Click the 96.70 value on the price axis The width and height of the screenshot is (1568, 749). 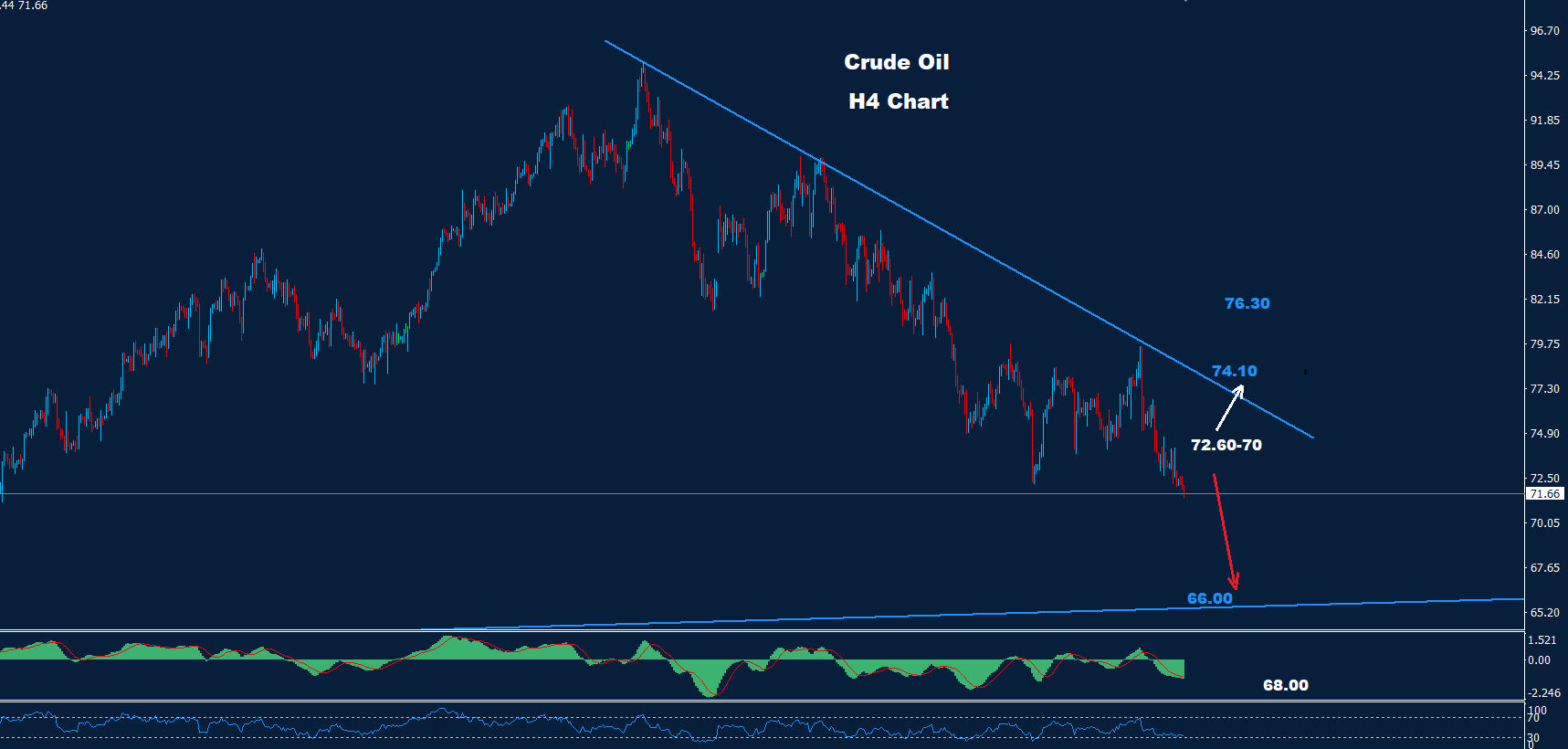coord(1544,31)
